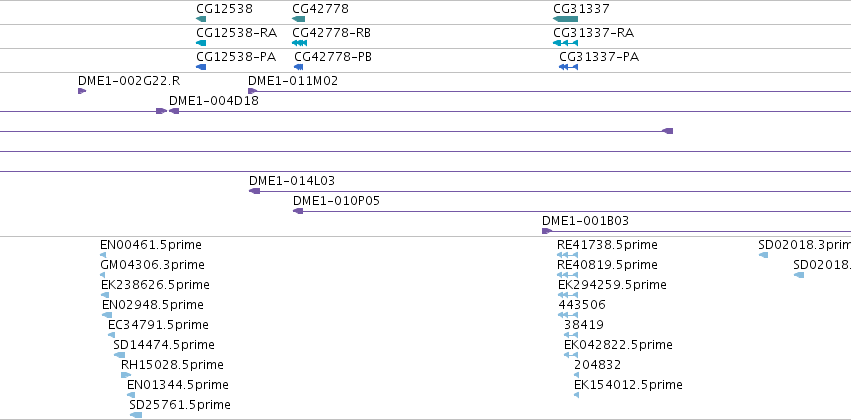Click the DME1-010P05 end marker
The image size is (851, 420).
pyautogui.click(x=298, y=211)
